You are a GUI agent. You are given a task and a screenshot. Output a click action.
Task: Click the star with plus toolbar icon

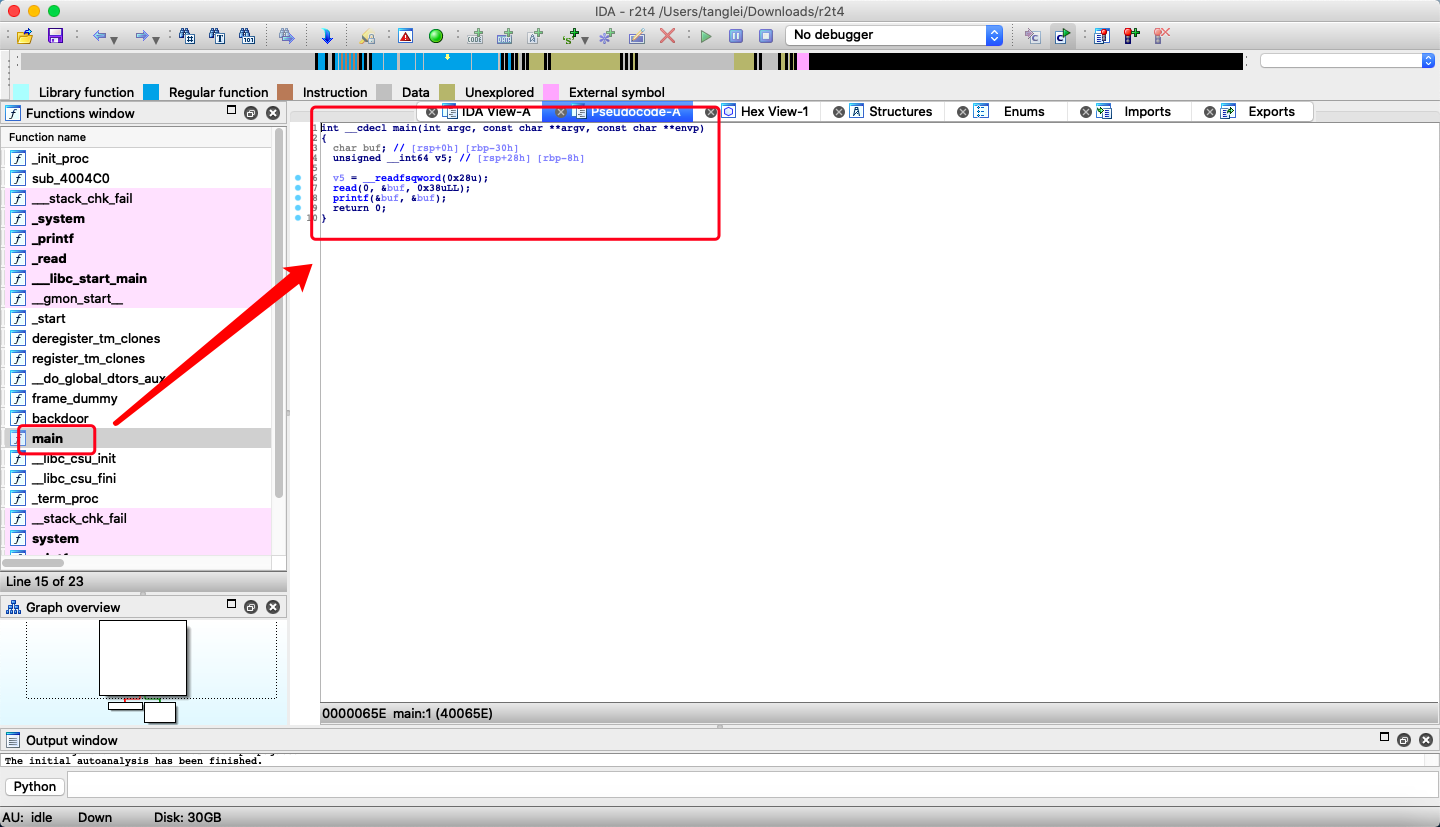tap(607, 36)
